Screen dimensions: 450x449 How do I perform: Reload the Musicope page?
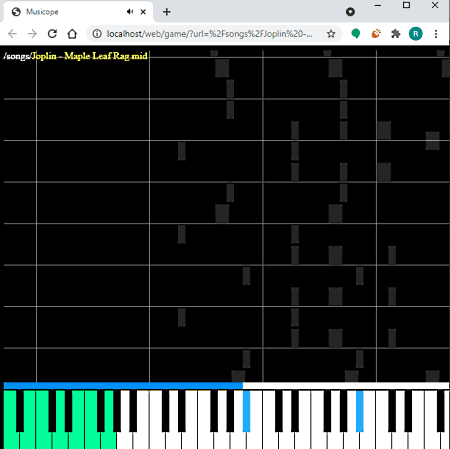[52, 34]
